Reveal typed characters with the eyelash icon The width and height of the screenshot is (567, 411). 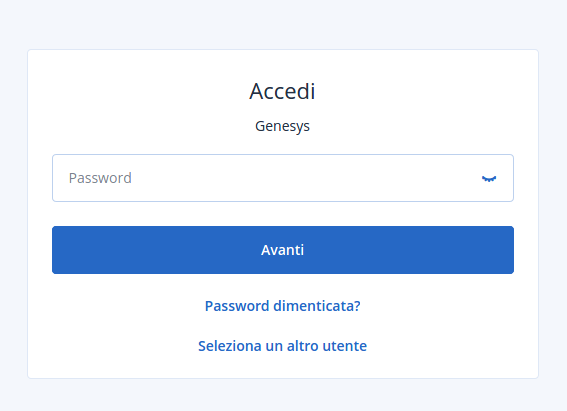click(x=489, y=179)
